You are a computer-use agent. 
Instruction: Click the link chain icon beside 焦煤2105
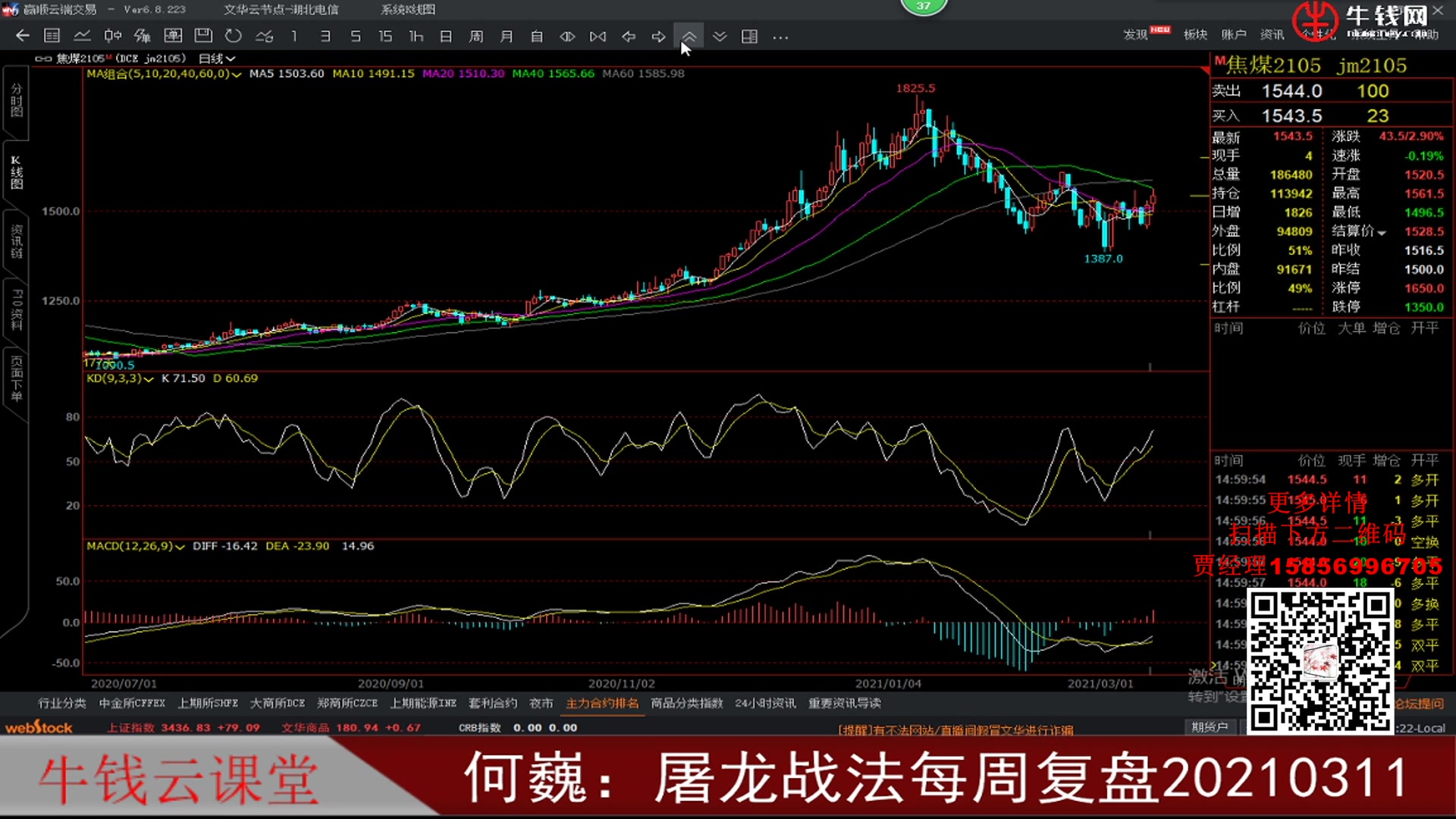43,58
